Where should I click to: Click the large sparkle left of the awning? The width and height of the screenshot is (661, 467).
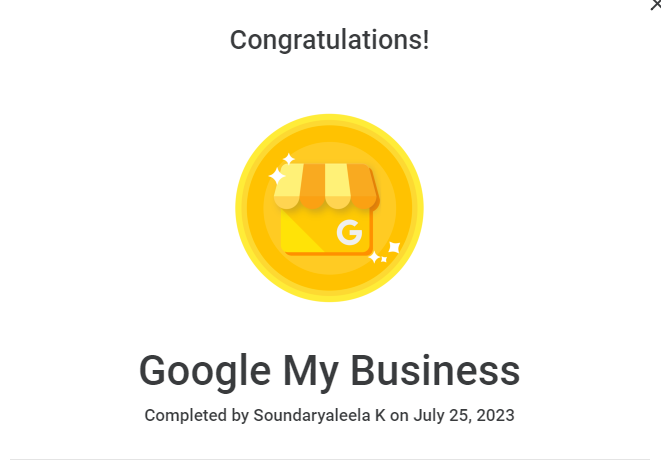277,176
